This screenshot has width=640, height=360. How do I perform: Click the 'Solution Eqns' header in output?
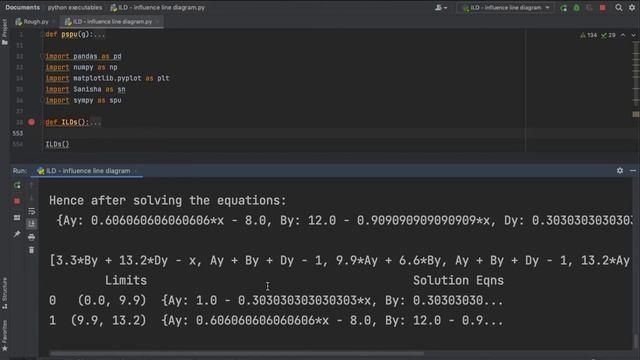tap(458, 280)
